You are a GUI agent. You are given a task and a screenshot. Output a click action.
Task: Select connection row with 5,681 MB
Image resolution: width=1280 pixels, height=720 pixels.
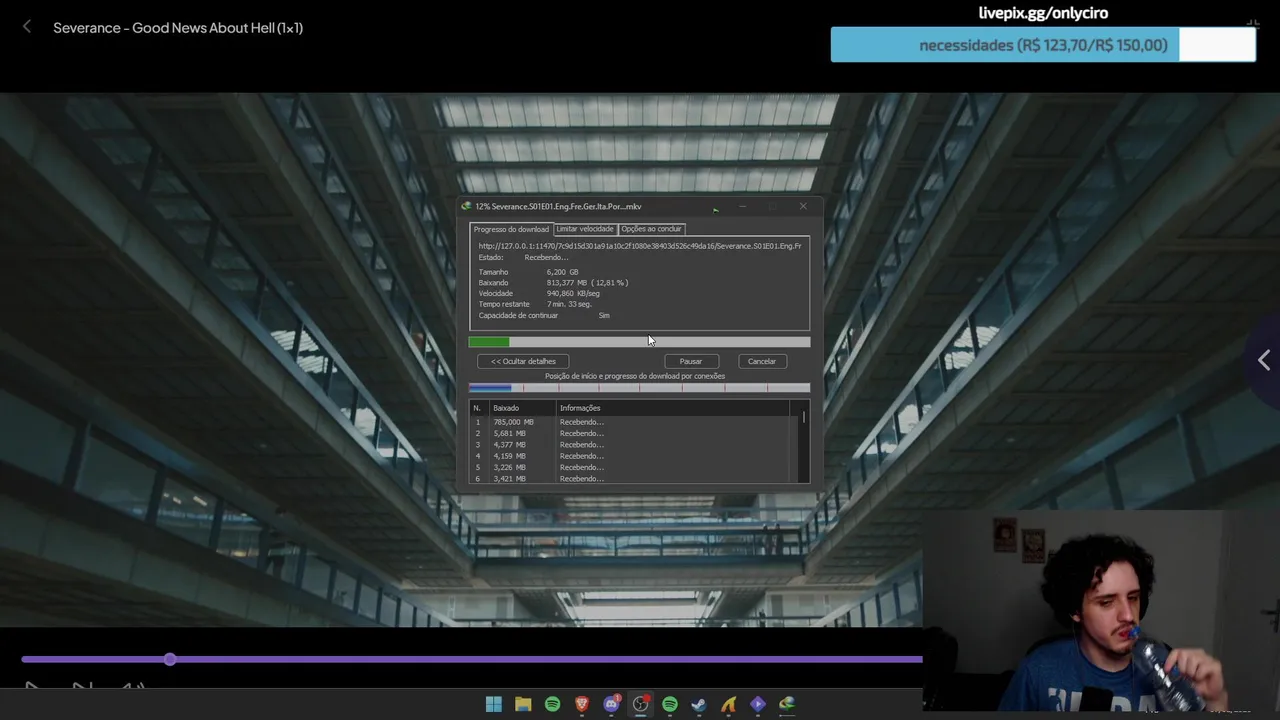(x=634, y=434)
